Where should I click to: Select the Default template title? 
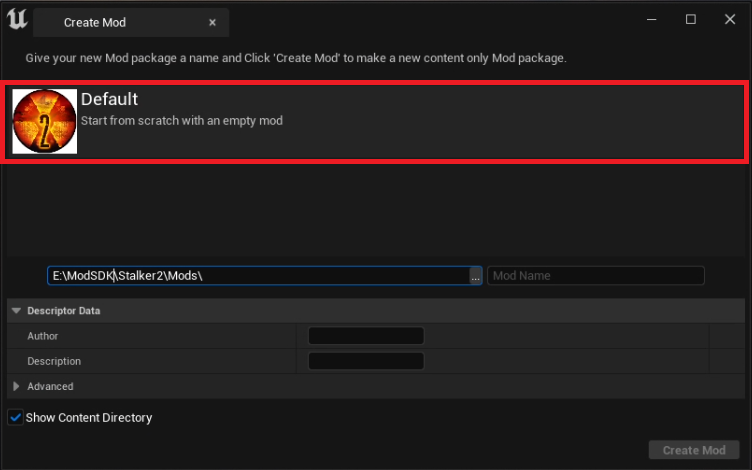click(109, 100)
